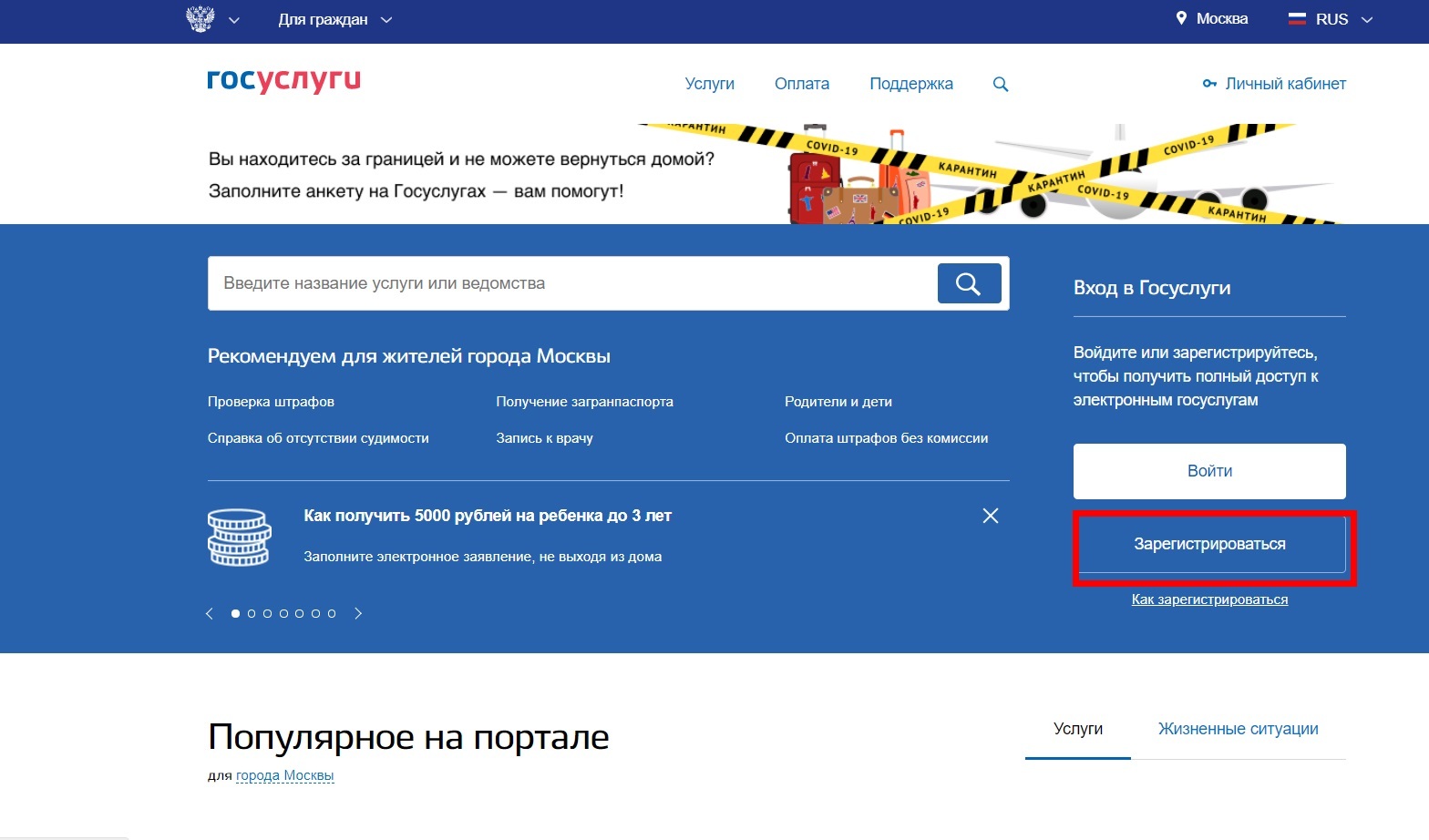Click the Russian coat of arms emblem icon
Image resolution: width=1429 pixels, height=840 pixels.
point(200,19)
